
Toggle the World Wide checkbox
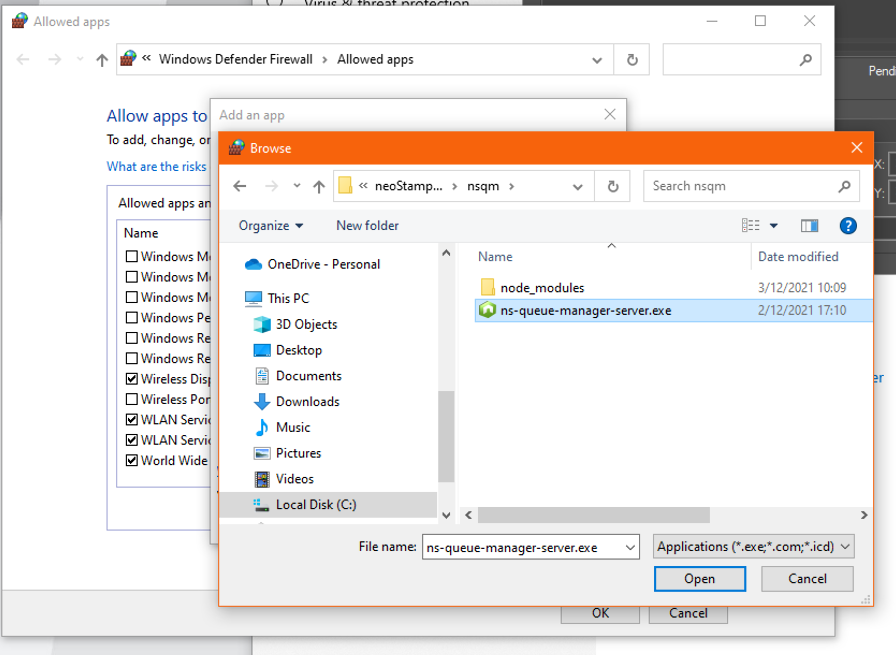[x=132, y=460]
